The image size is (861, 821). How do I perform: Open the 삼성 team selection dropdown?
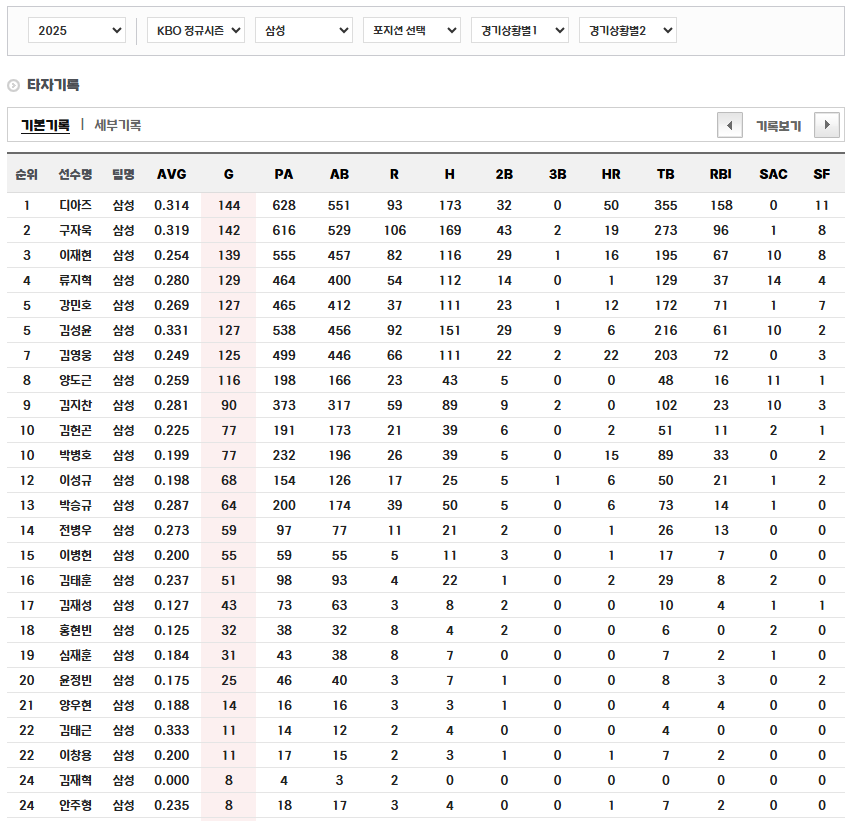coord(303,30)
